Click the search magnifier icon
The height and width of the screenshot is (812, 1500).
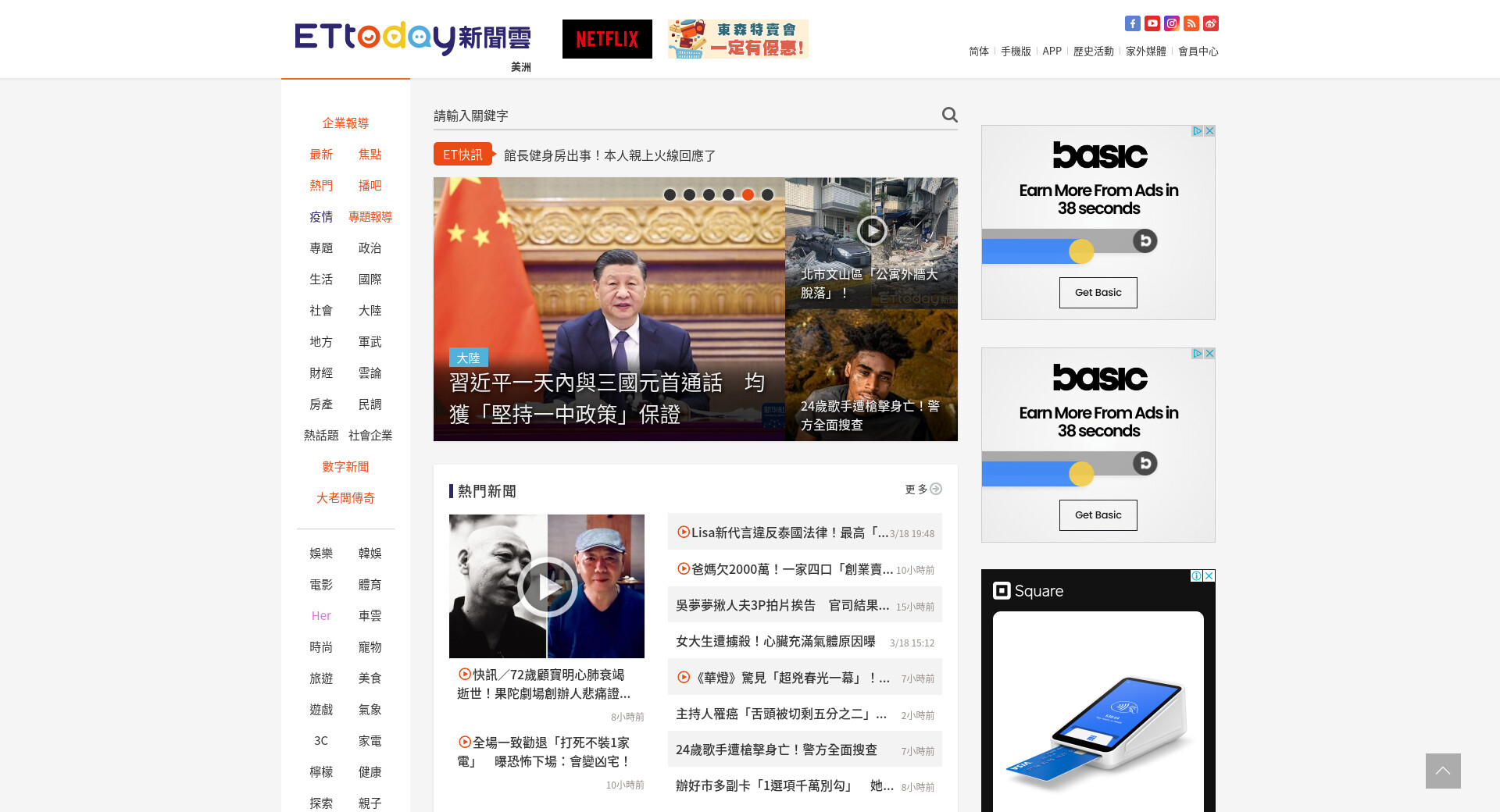point(949,115)
